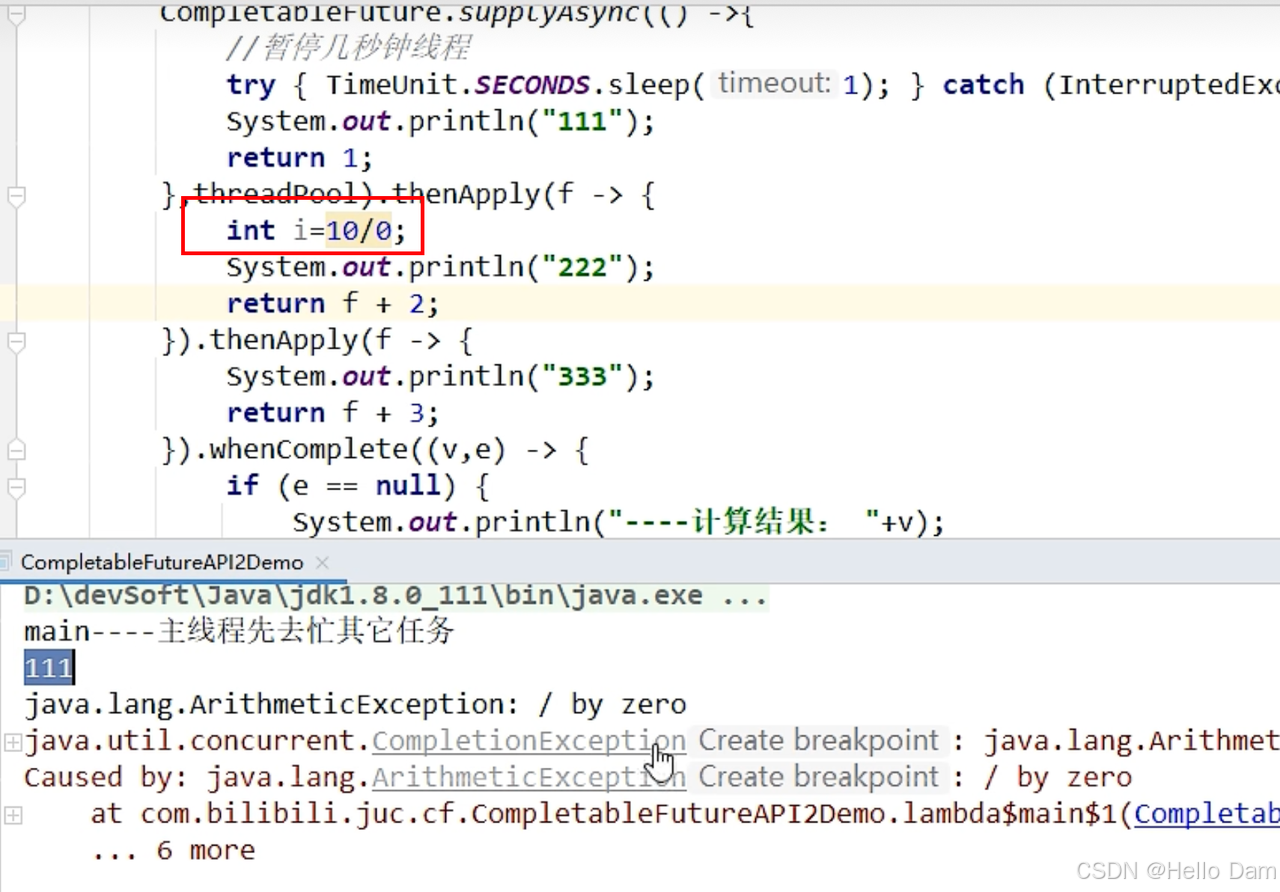Follow the Completab... source link in stack frame
The height and width of the screenshot is (892, 1280).
click(x=1207, y=814)
